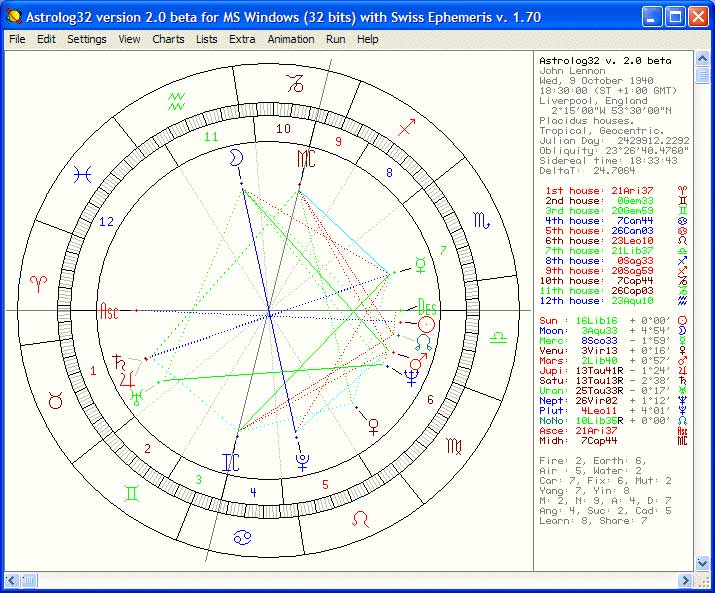715x593 pixels.
Task: Click the Uranus glyph in house 1
Action: (x=137, y=397)
